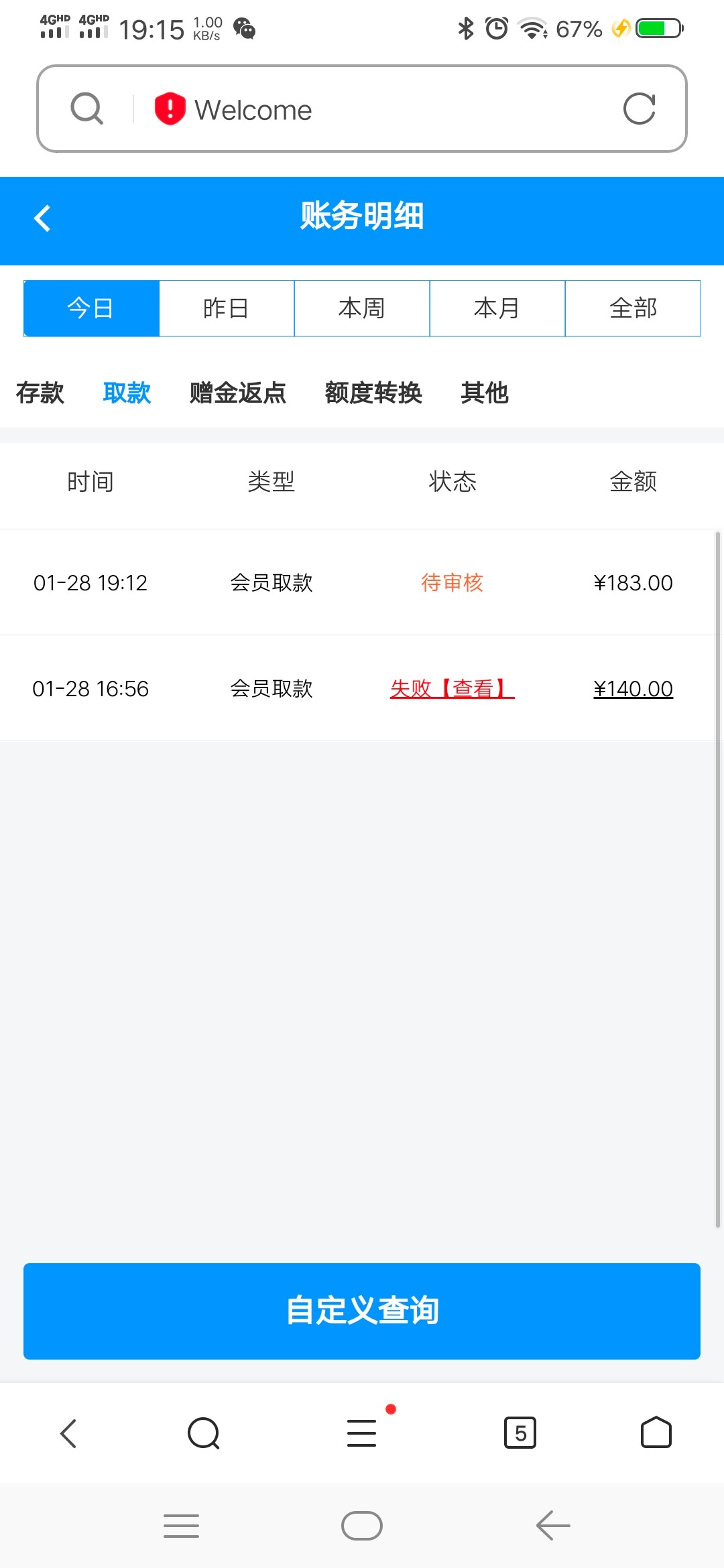Screen dimensions: 724x1568
Task: Select the 今日 date filter tab
Action: coord(91,308)
